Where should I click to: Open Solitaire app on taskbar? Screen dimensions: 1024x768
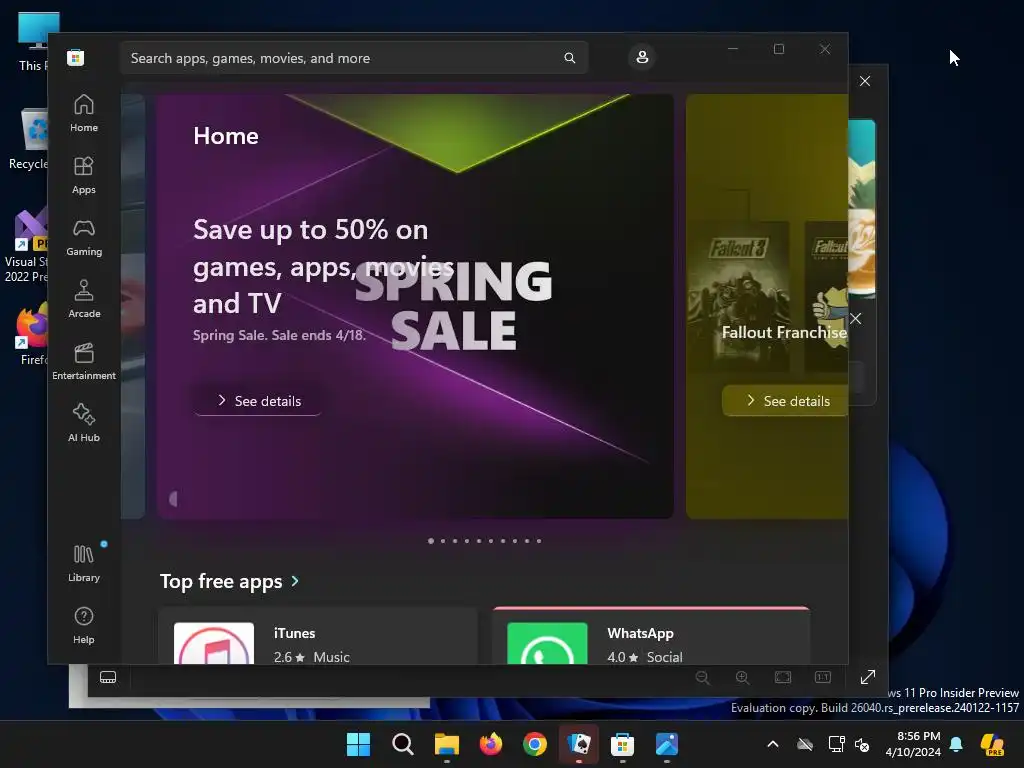pos(579,744)
